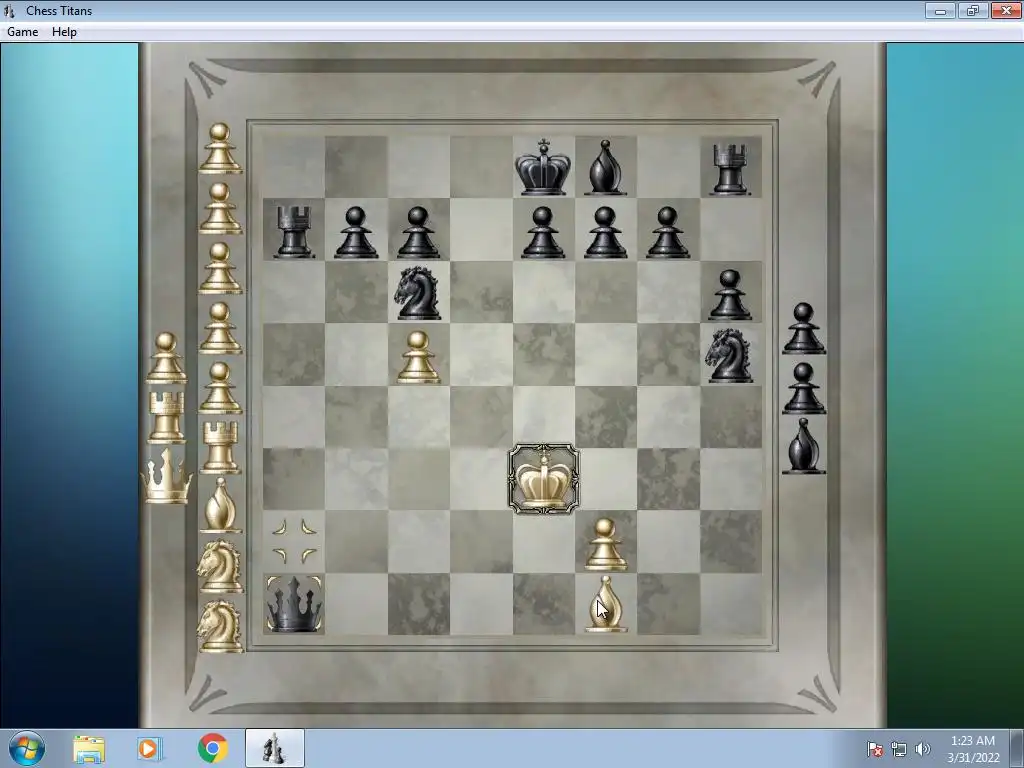
Task: Open the Action Center flag icon
Action: pos(875,749)
